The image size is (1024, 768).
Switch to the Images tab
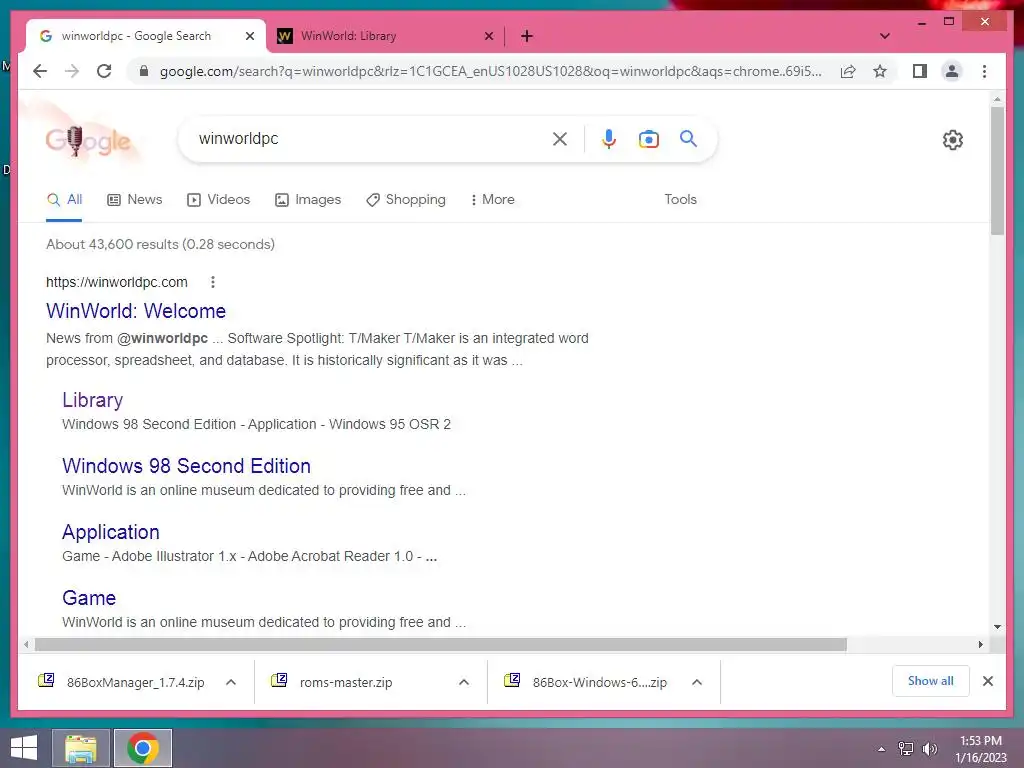(x=308, y=200)
